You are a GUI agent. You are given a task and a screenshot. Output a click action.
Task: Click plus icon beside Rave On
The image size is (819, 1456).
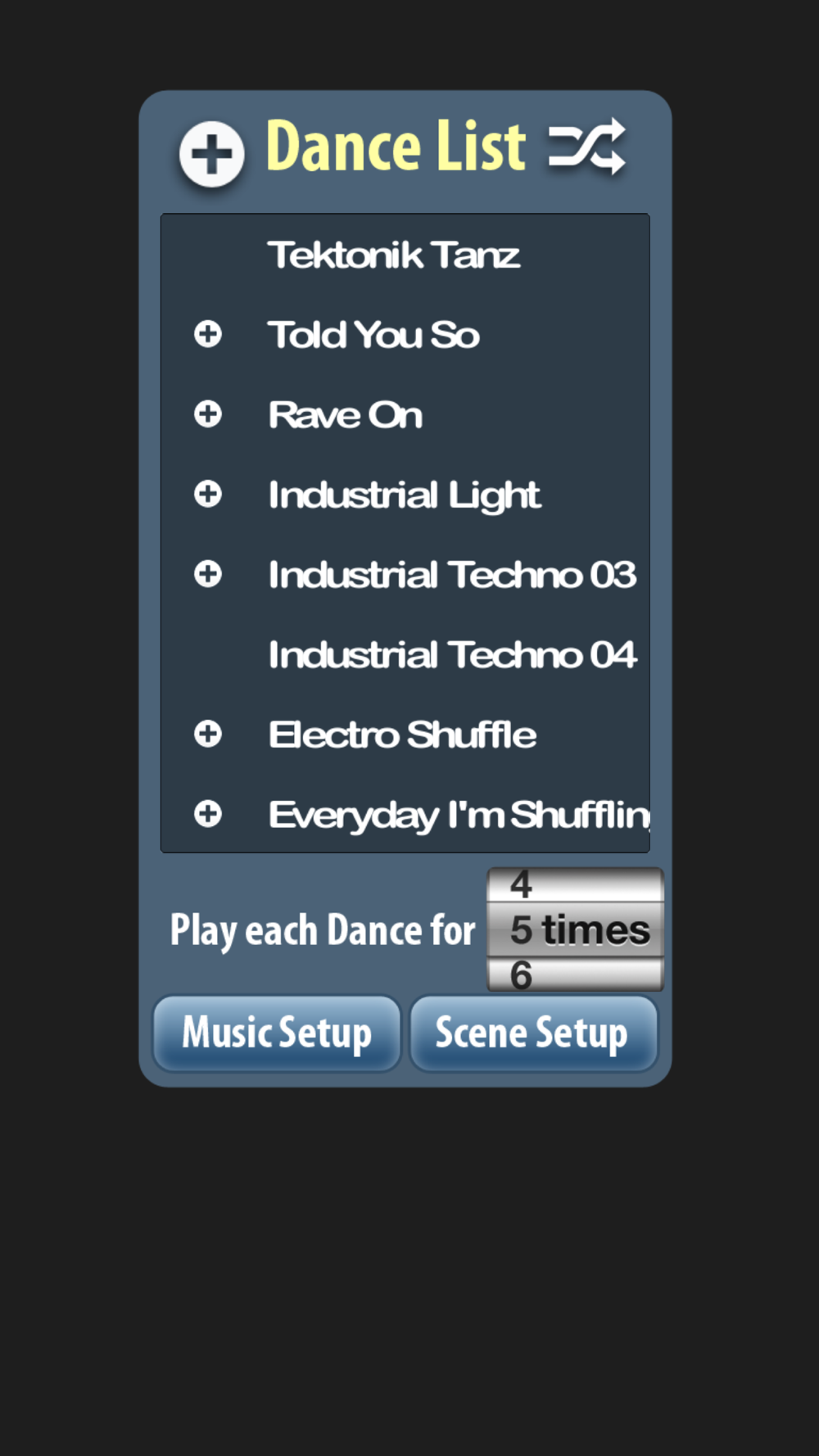point(208,414)
